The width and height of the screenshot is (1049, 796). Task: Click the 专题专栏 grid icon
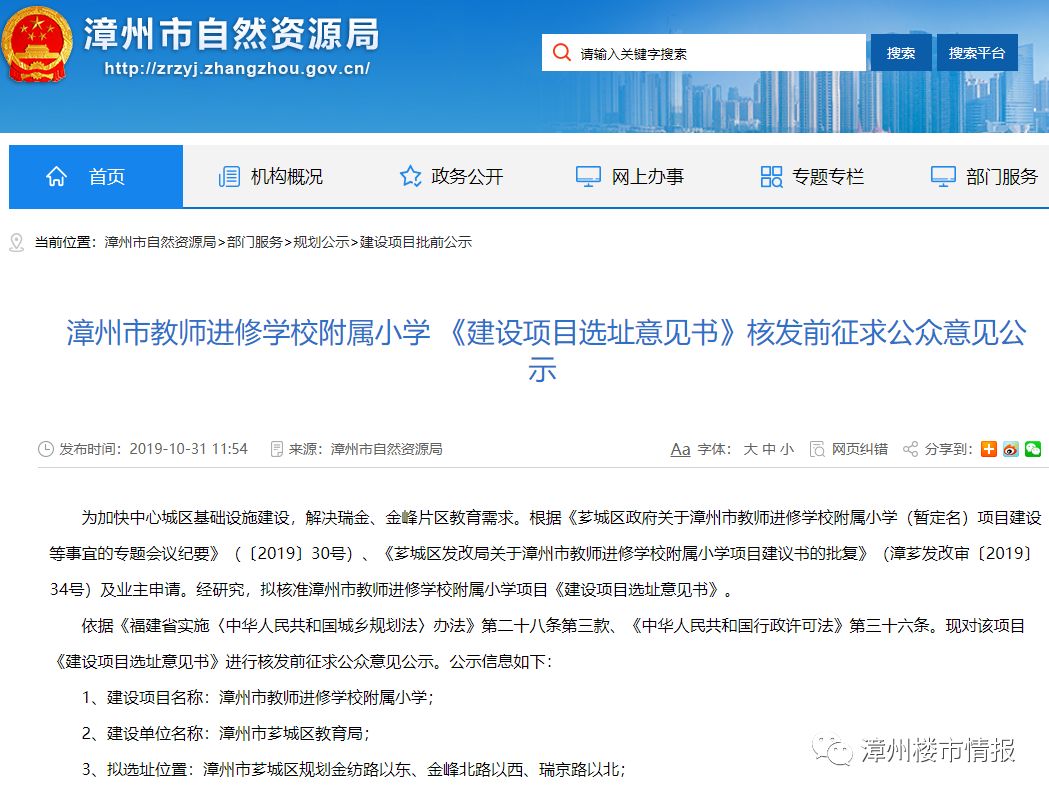pyautogui.click(x=770, y=176)
